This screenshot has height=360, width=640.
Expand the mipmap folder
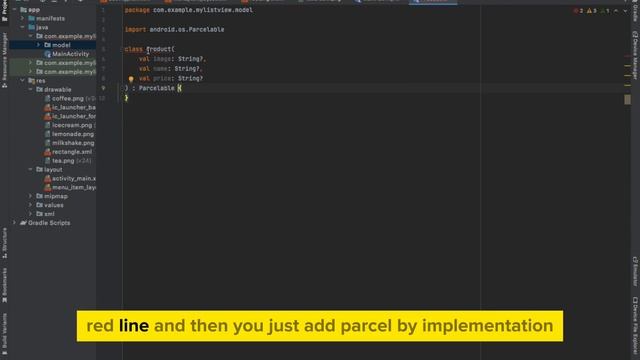coord(31,196)
